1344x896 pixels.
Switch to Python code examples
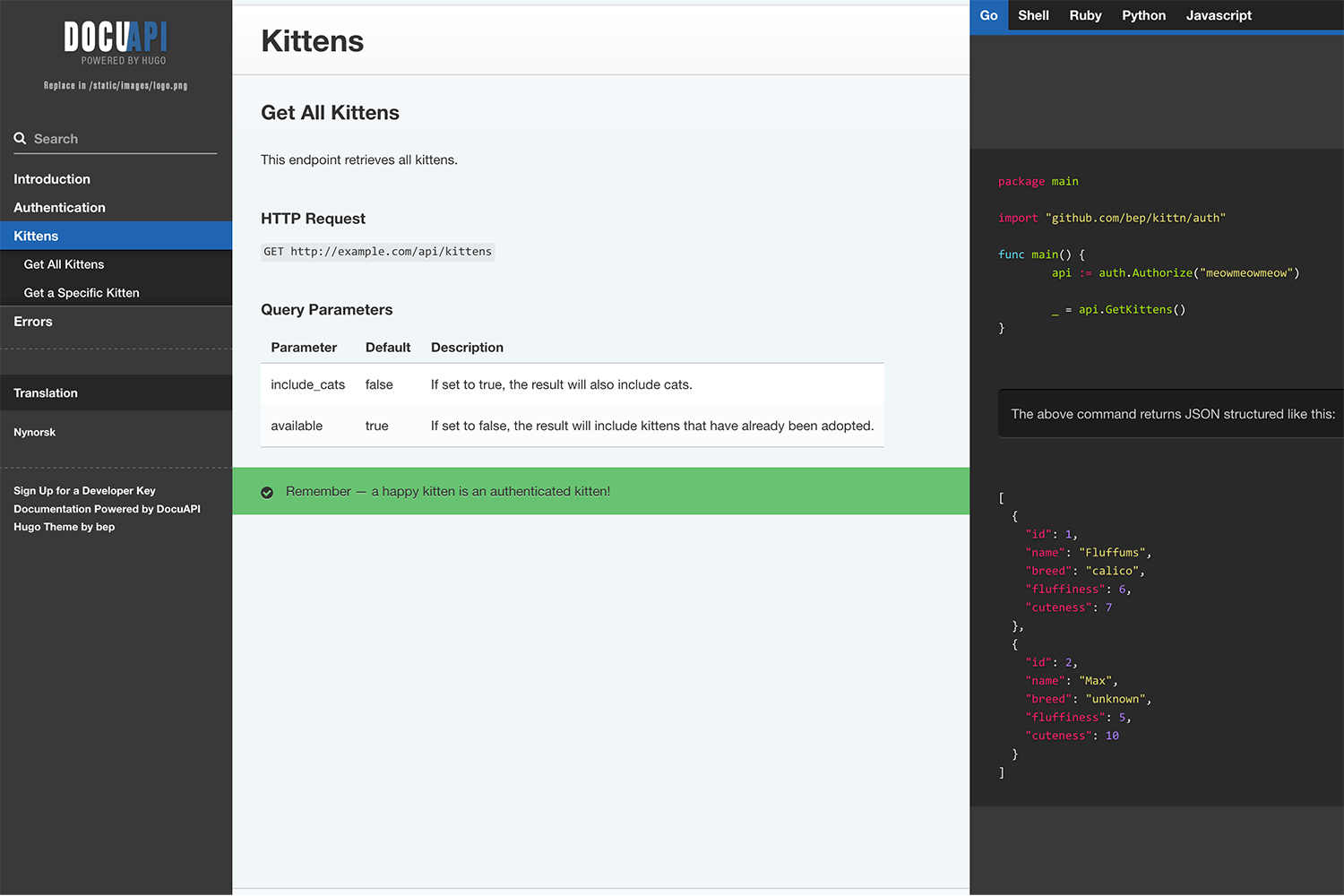1143,15
